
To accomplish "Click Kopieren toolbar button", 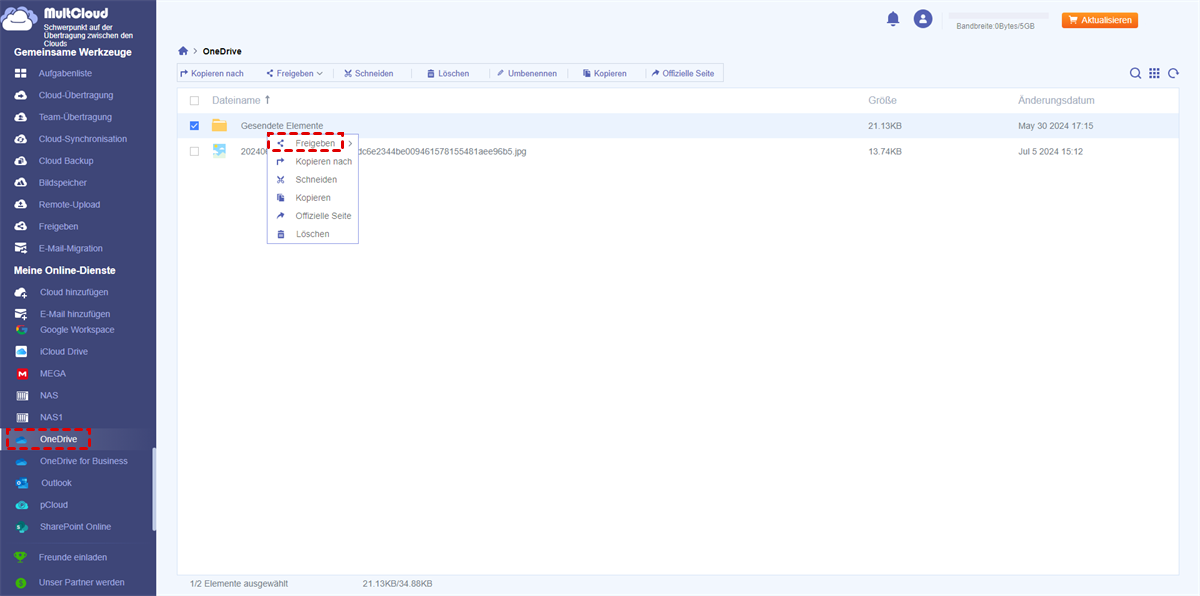I will pos(604,73).
